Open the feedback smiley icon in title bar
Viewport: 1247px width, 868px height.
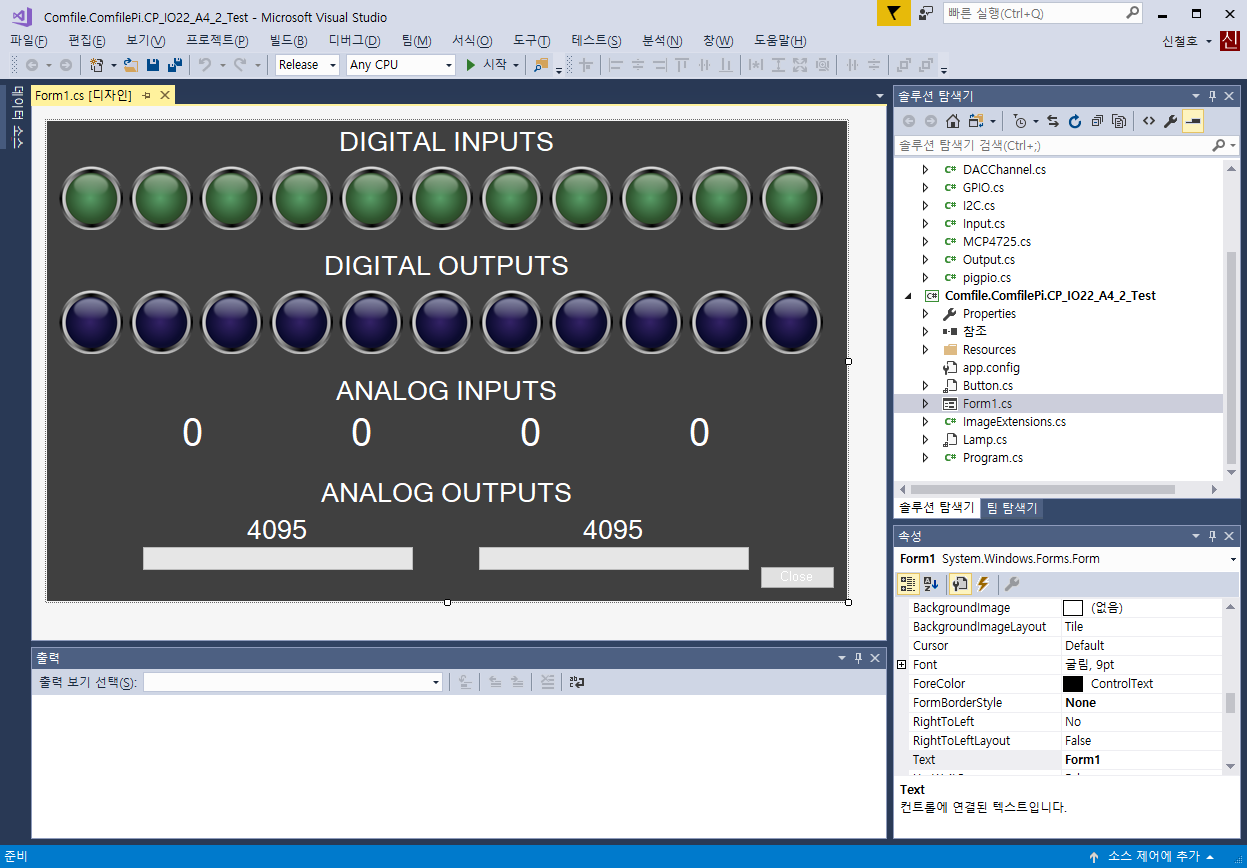tap(926, 14)
